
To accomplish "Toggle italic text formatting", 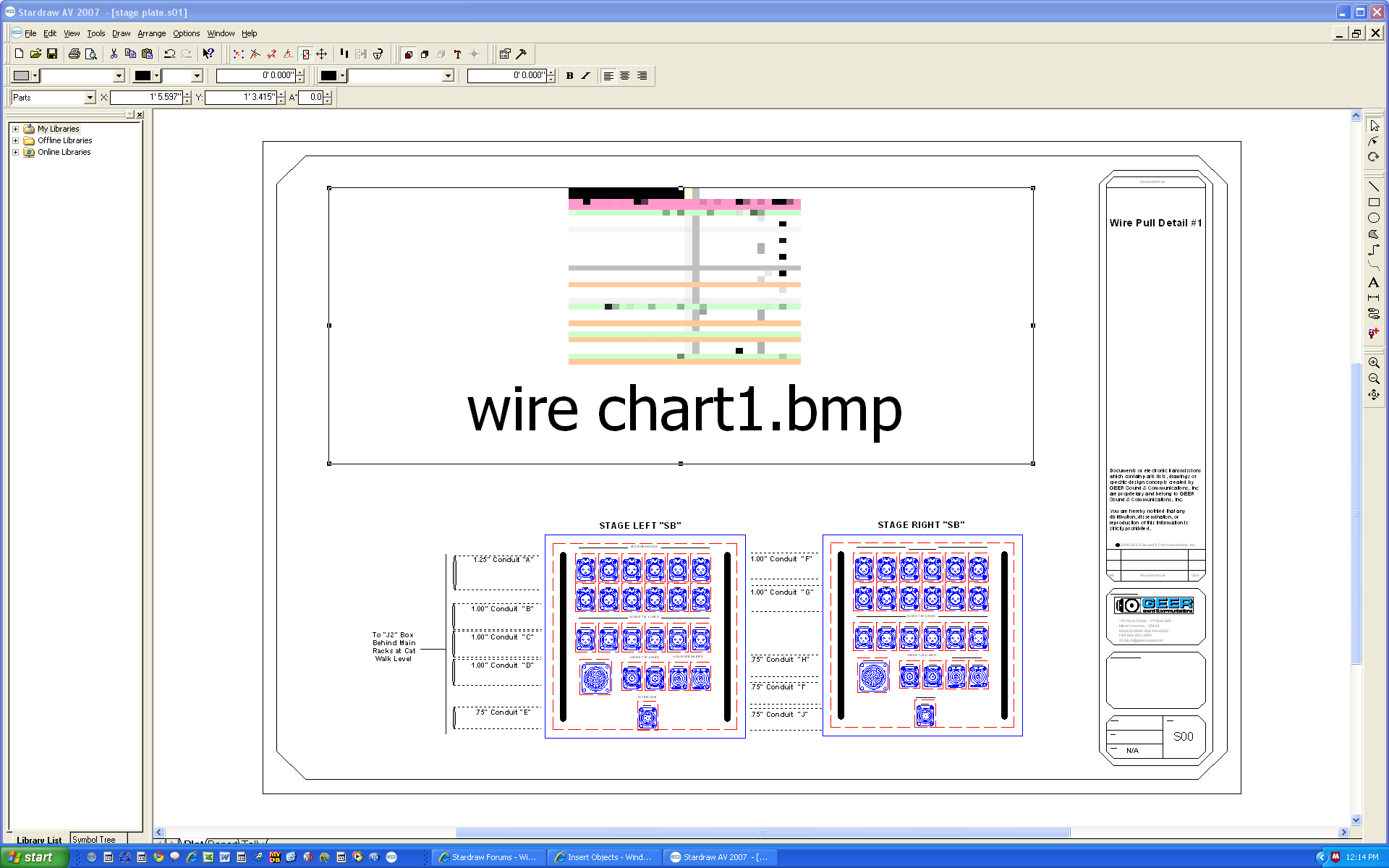I will pos(585,76).
